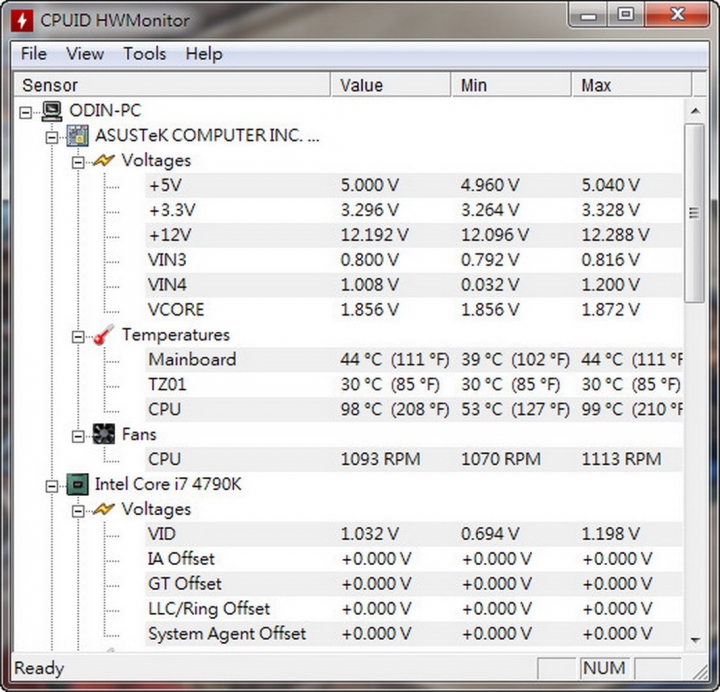Click the ODIN-PC computer icon
The image size is (720, 692).
coord(52,111)
